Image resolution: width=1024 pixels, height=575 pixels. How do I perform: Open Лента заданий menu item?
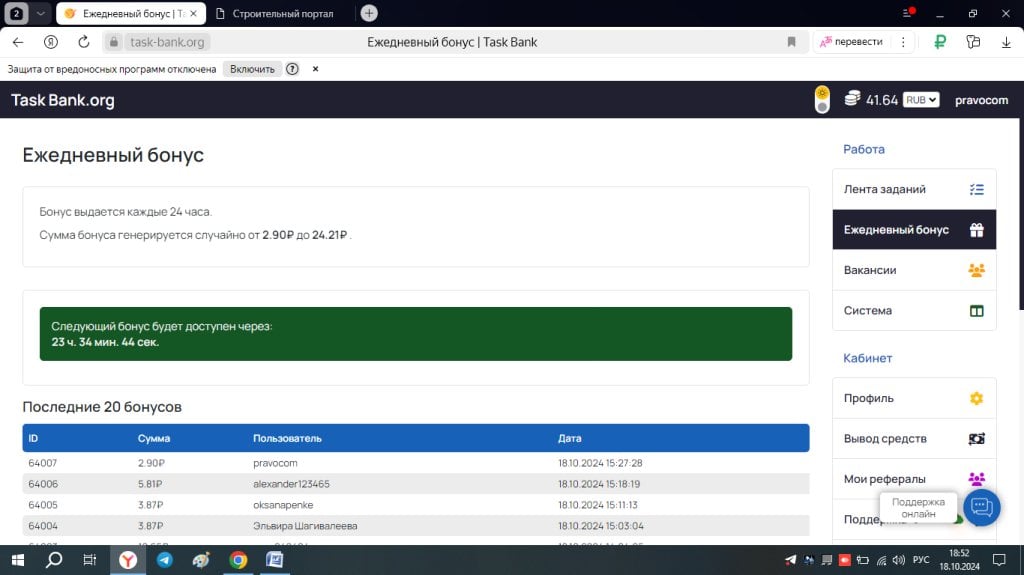[x=914, y=189]
